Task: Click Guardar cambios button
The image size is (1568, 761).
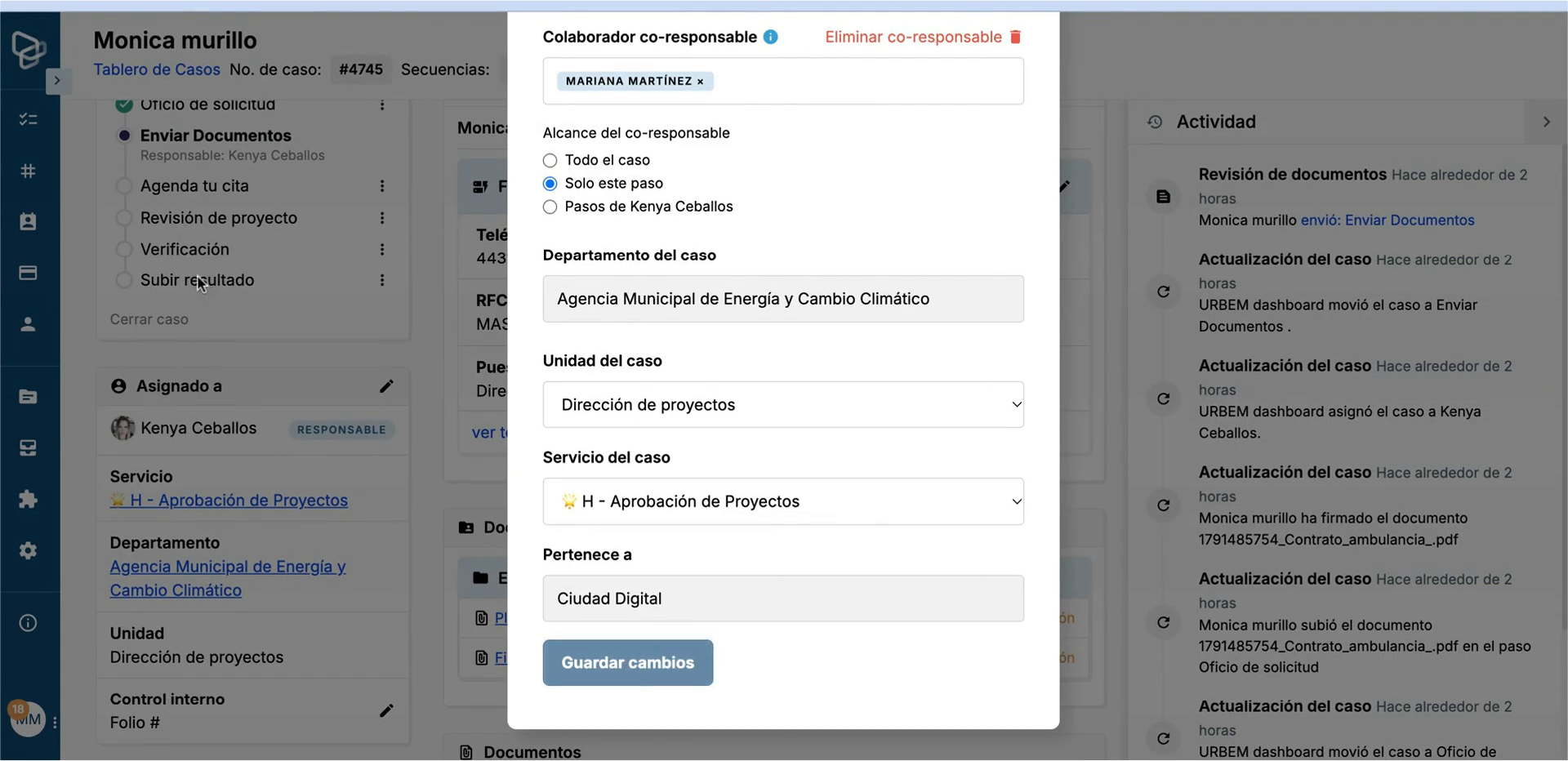Action: (628, 662)
